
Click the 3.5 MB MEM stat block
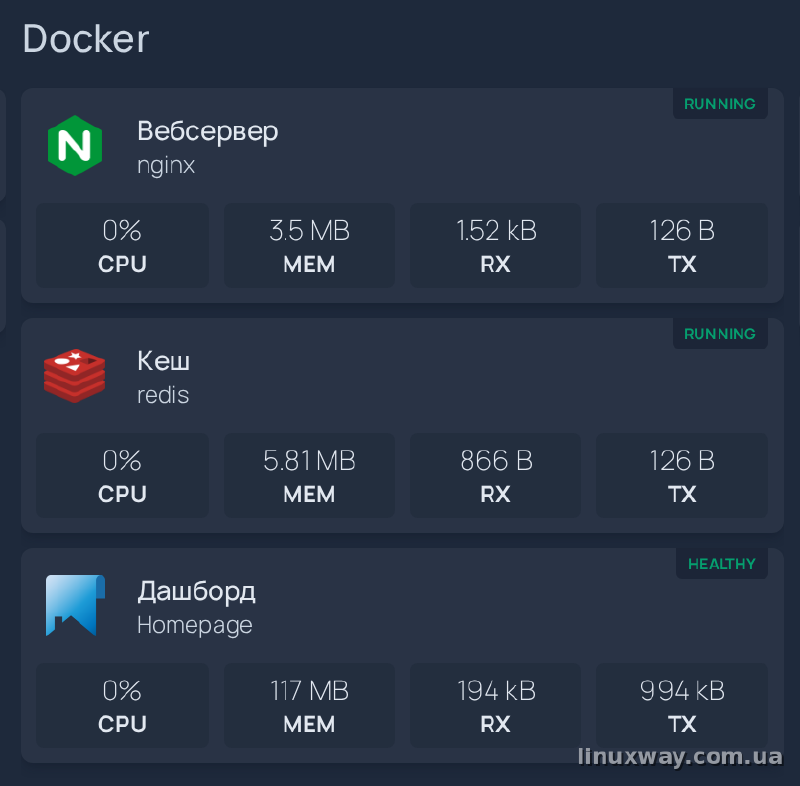click(309, 245)
